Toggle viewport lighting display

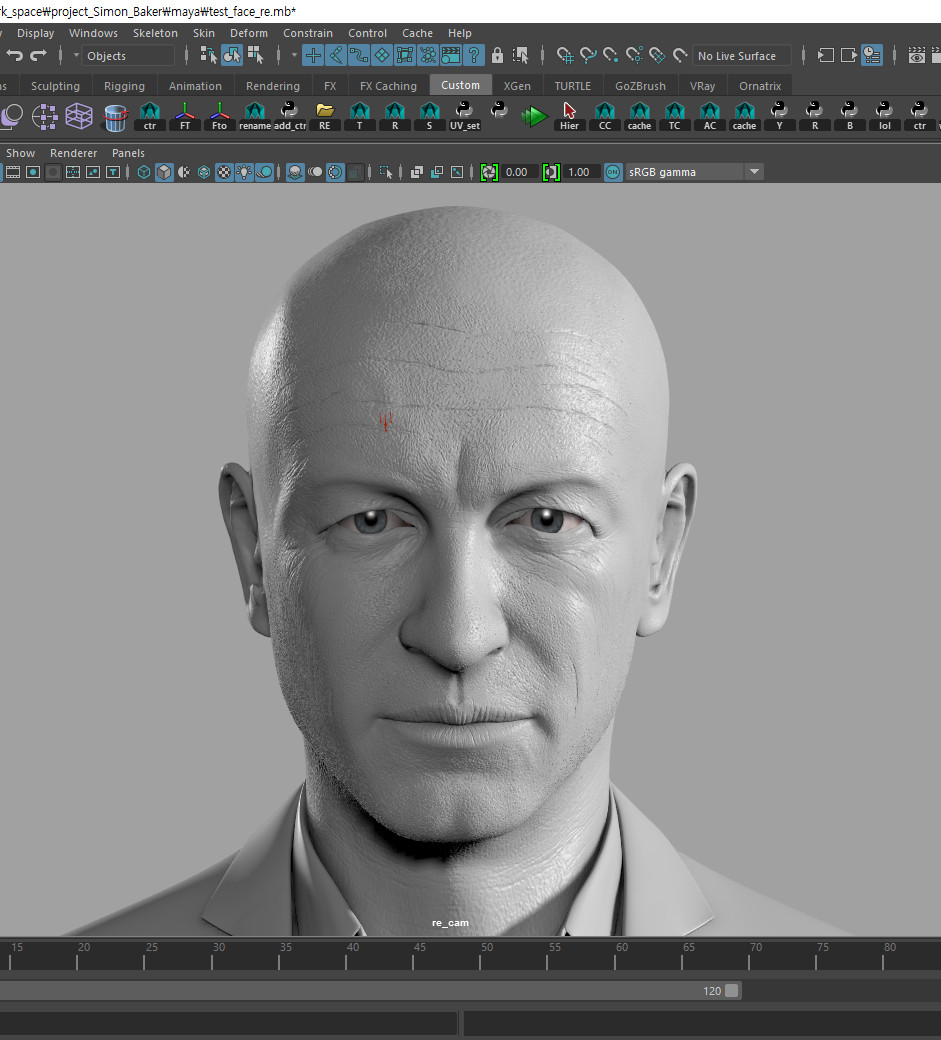pyautogui.click(x=243, y=172)
